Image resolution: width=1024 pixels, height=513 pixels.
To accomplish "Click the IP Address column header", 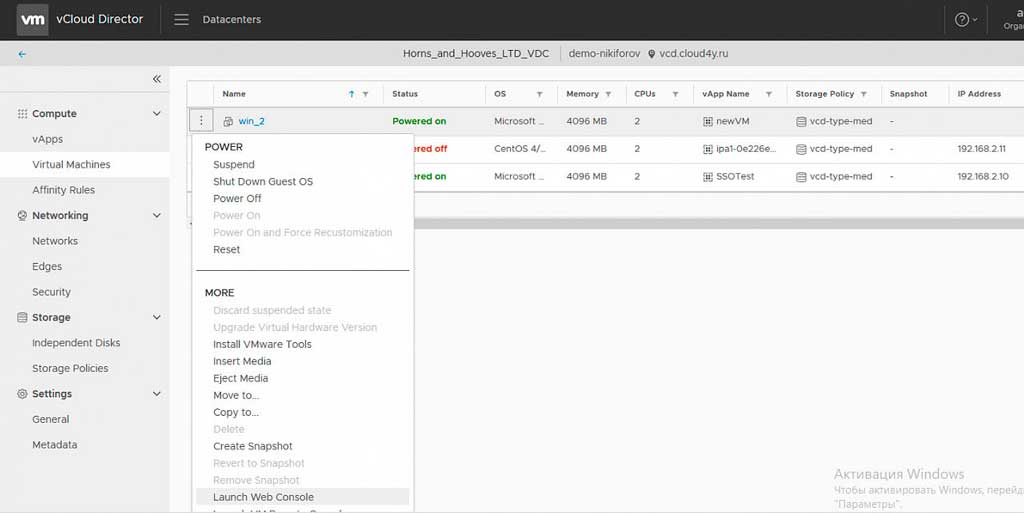I will tap(979, 94).
